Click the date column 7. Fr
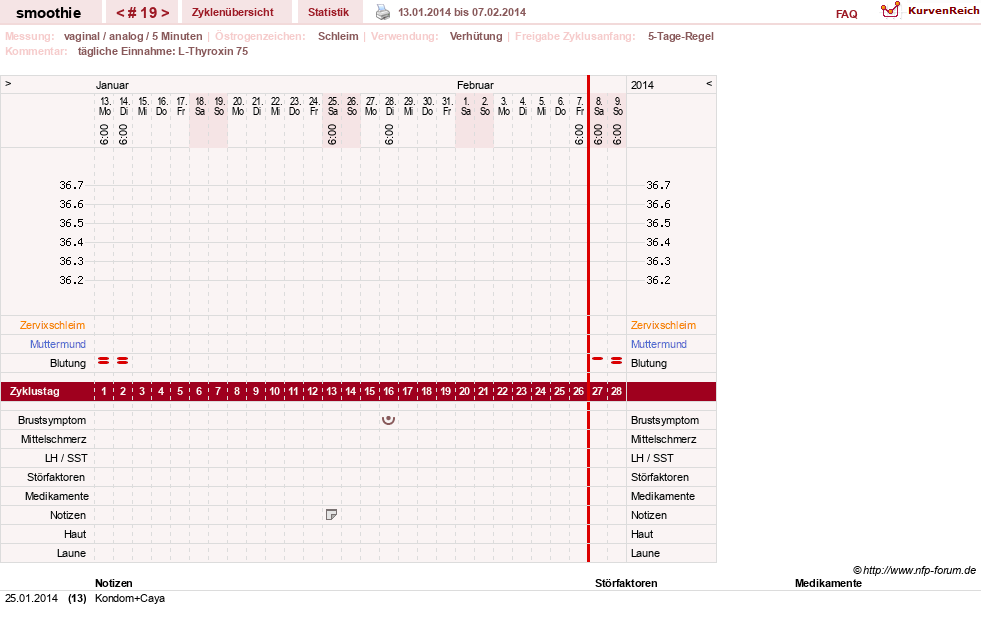 tap(580, 106)
